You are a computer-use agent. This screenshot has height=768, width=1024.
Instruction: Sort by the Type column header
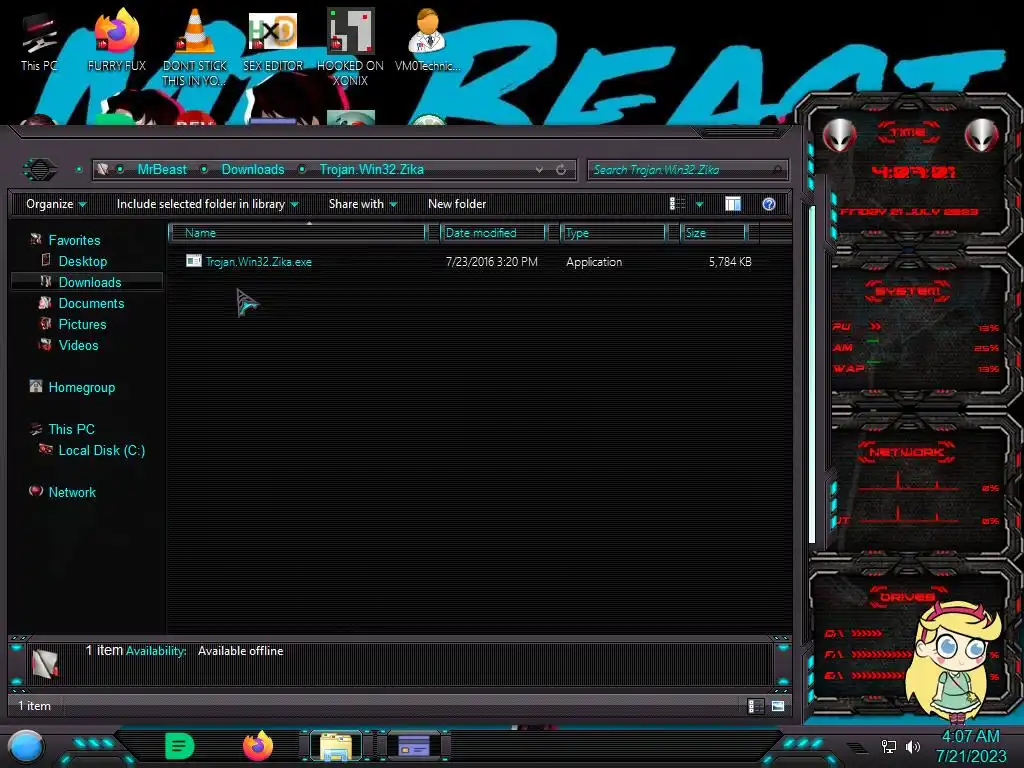(x=613, y=232)
